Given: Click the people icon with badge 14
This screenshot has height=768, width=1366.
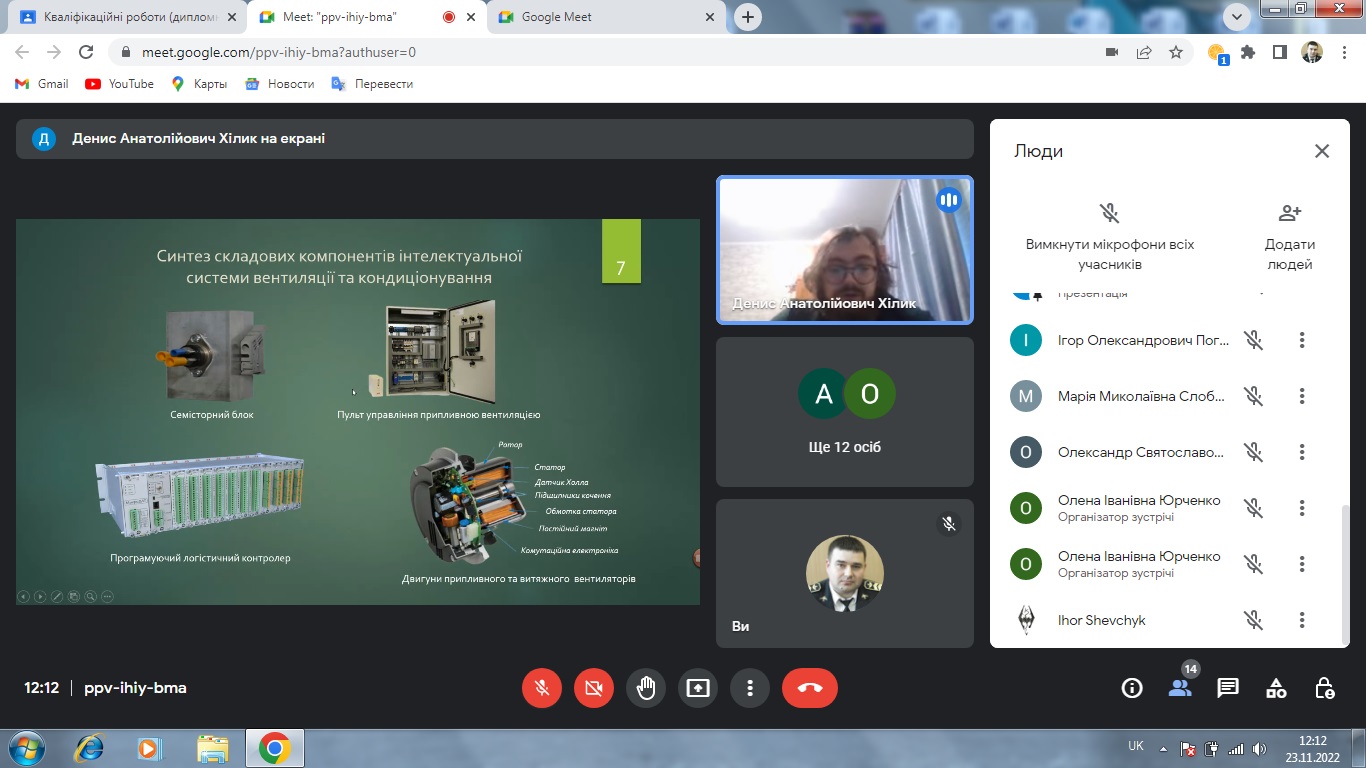Looking at the screenshot, I should tap(1180, 687).
